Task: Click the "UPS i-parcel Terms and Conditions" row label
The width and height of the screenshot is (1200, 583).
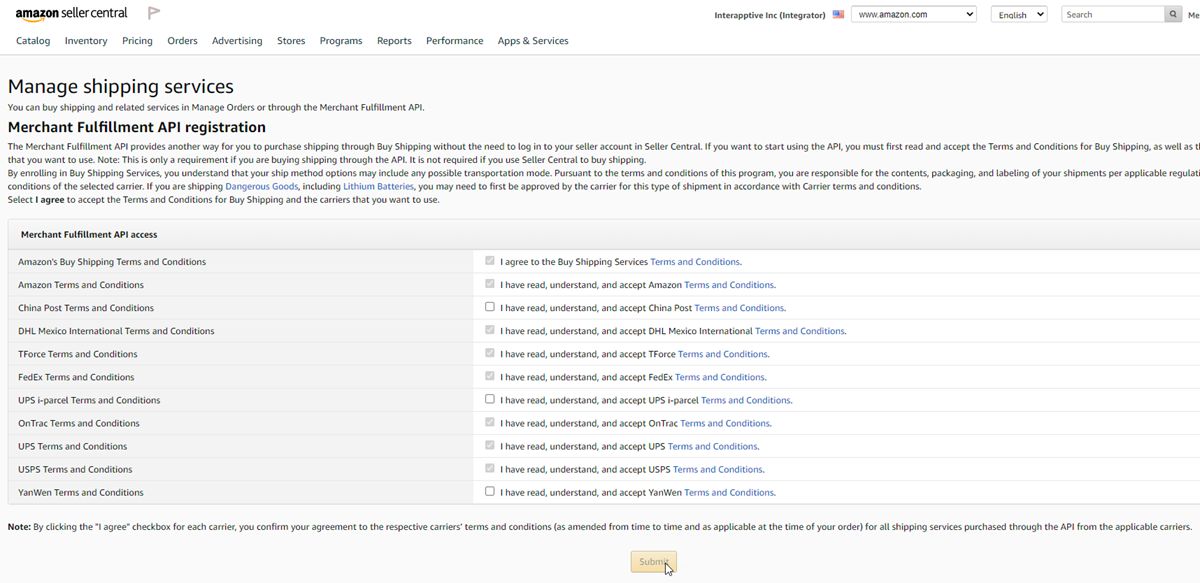Action: pyautogui.click(x=89, y=400)
